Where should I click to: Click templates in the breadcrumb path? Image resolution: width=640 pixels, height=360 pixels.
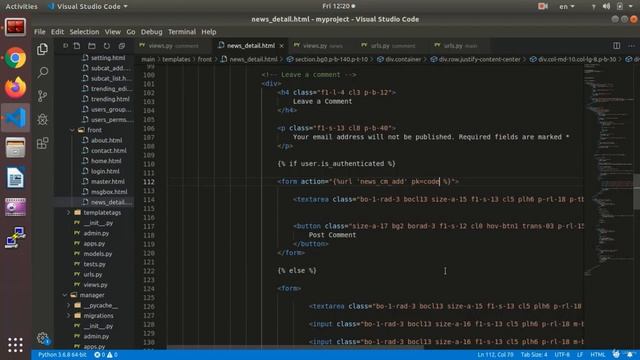(176, 60)
